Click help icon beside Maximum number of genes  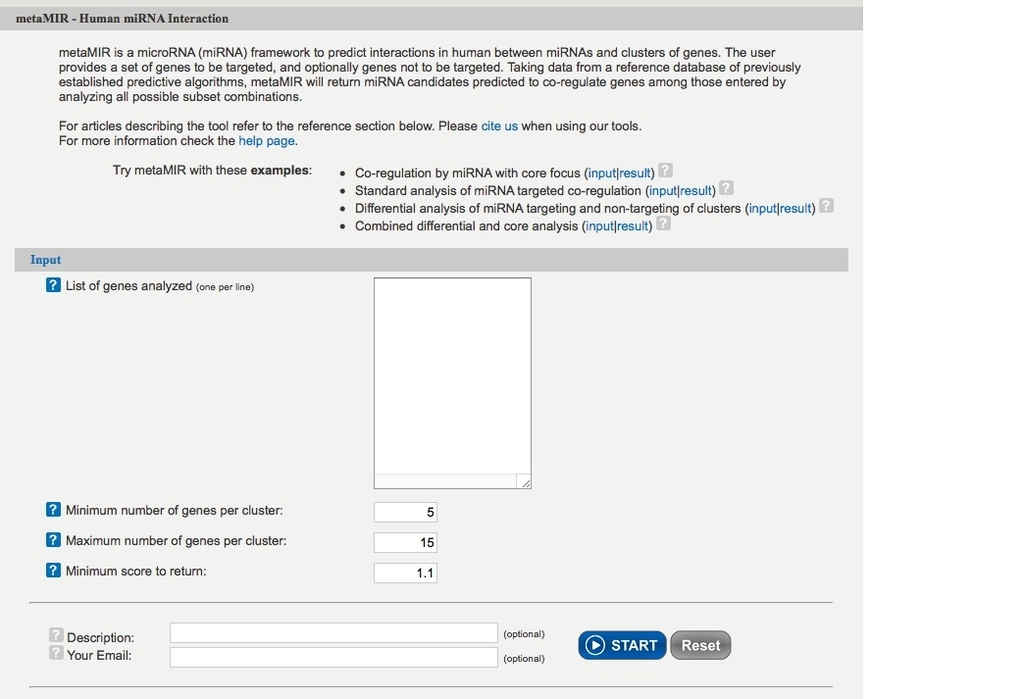click(x=53, y=540)
